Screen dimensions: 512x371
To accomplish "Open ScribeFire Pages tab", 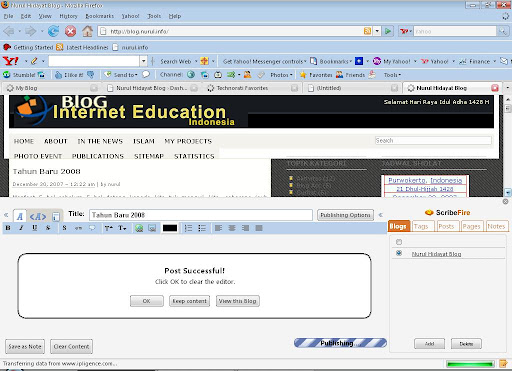I will [471, 226].
